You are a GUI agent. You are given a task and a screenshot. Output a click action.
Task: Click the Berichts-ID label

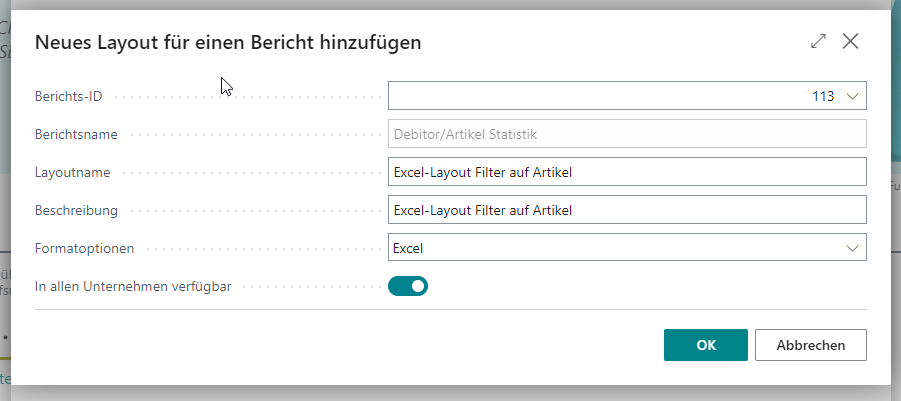click(x=68, y=96)
